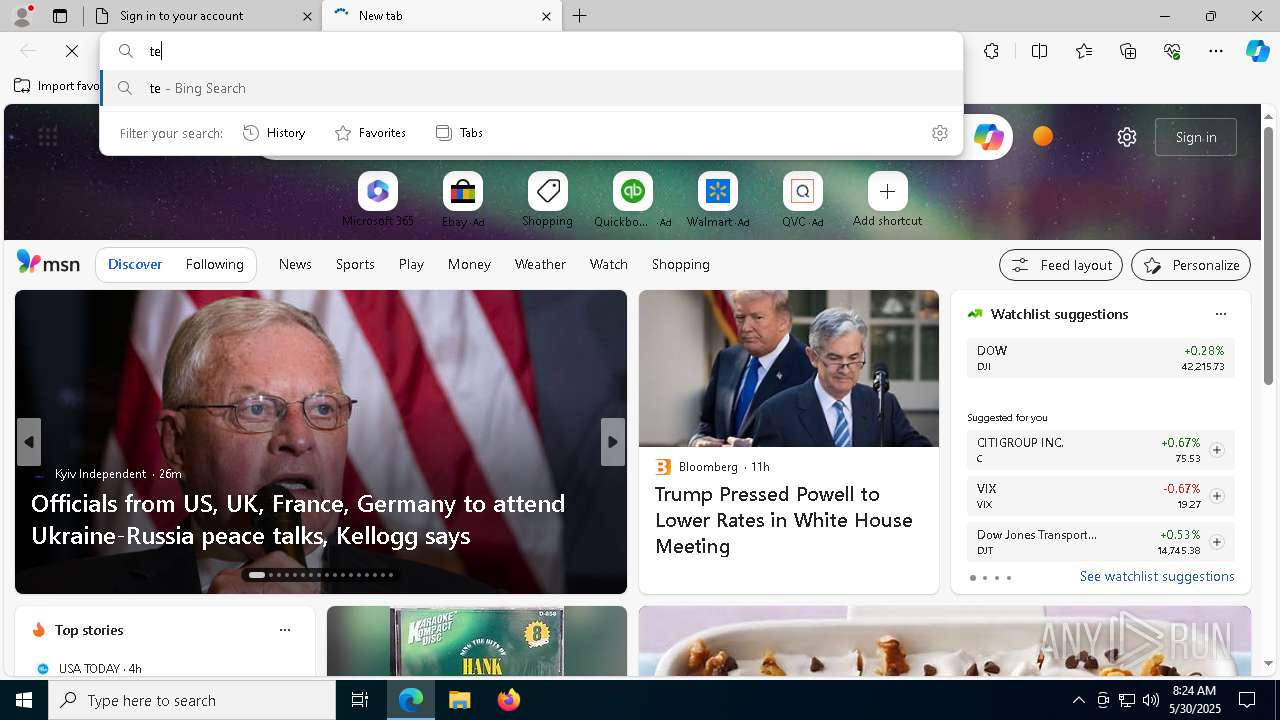Open the apps grid launcher icon
The image size is (1280, 720).
[x=47, y=137]
